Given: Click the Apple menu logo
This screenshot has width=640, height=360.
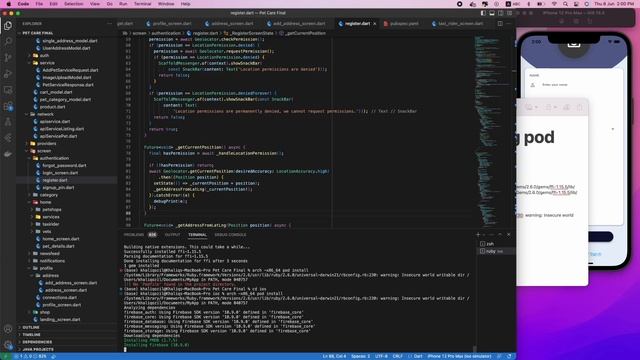Looking at the screenshot, I should pos(8,4).
